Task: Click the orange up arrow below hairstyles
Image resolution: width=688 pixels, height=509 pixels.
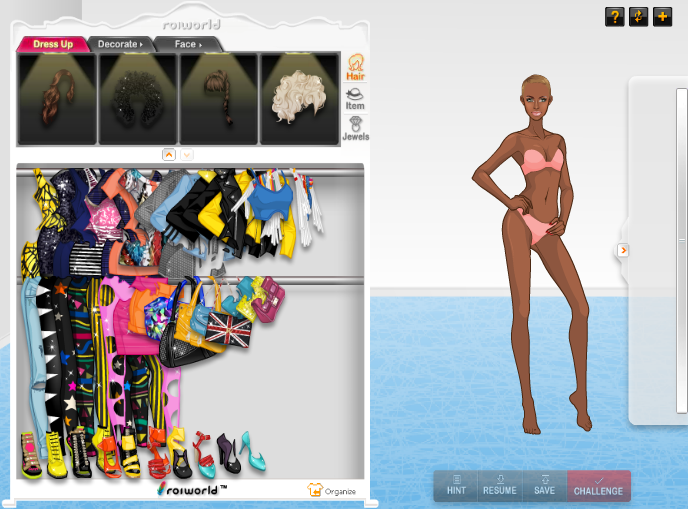Action: [168, 154]
